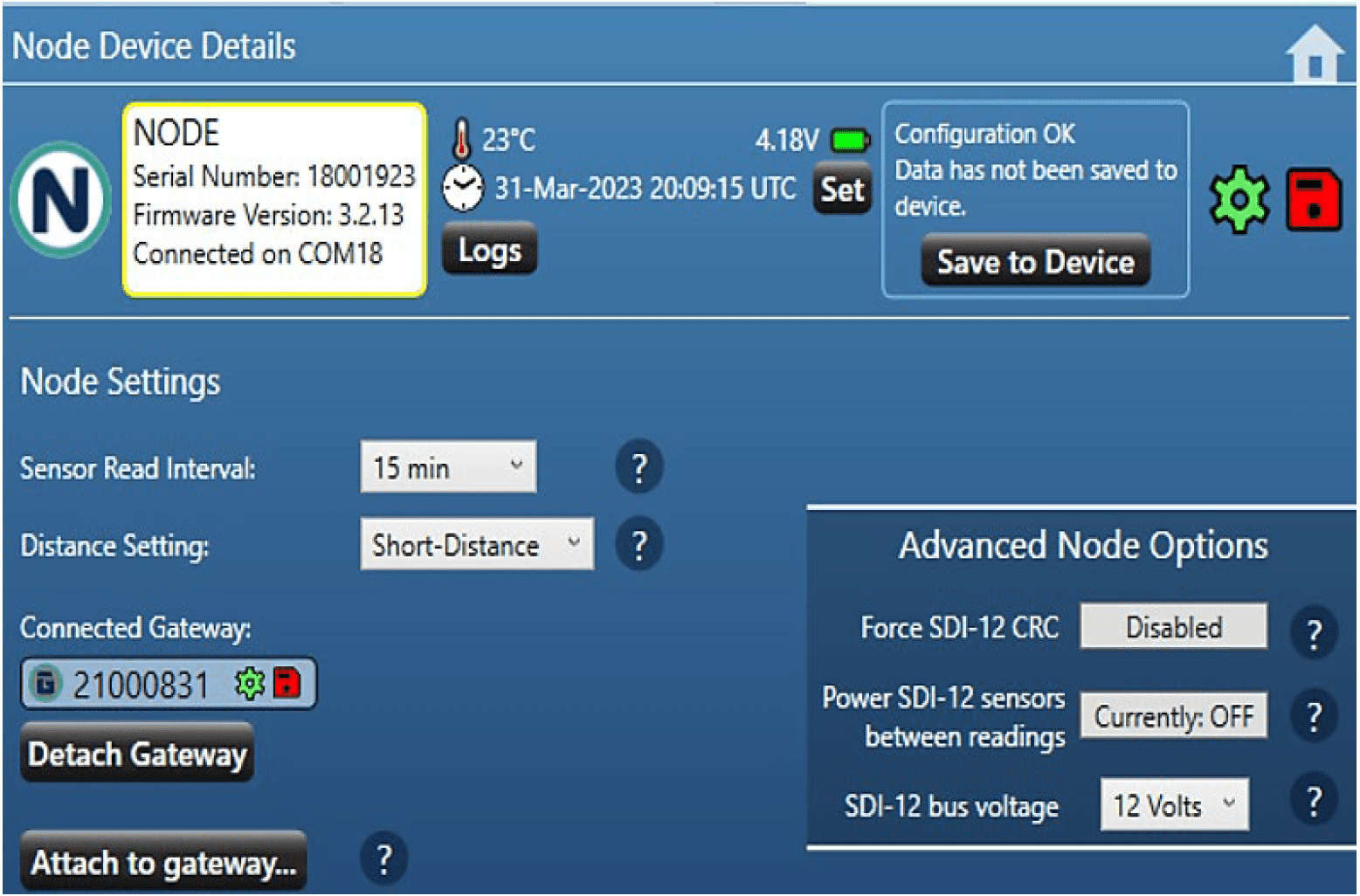Click the gear icon inside the gateway 21000831 box
The width and height of the screenshot is (1360, 896).
[252, 684]
